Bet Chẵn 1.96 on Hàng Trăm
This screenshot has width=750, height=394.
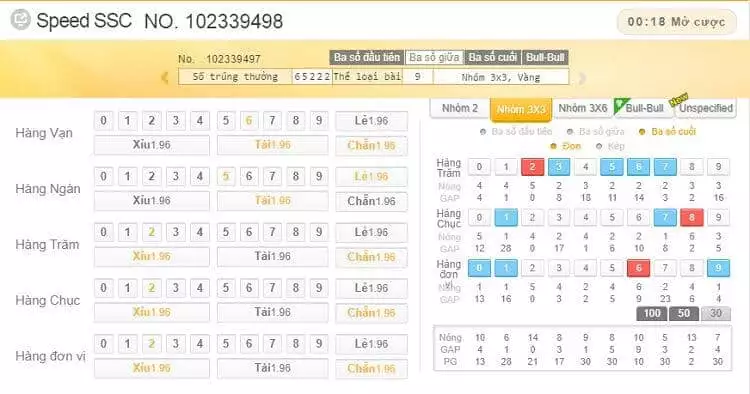click(371, 257)
